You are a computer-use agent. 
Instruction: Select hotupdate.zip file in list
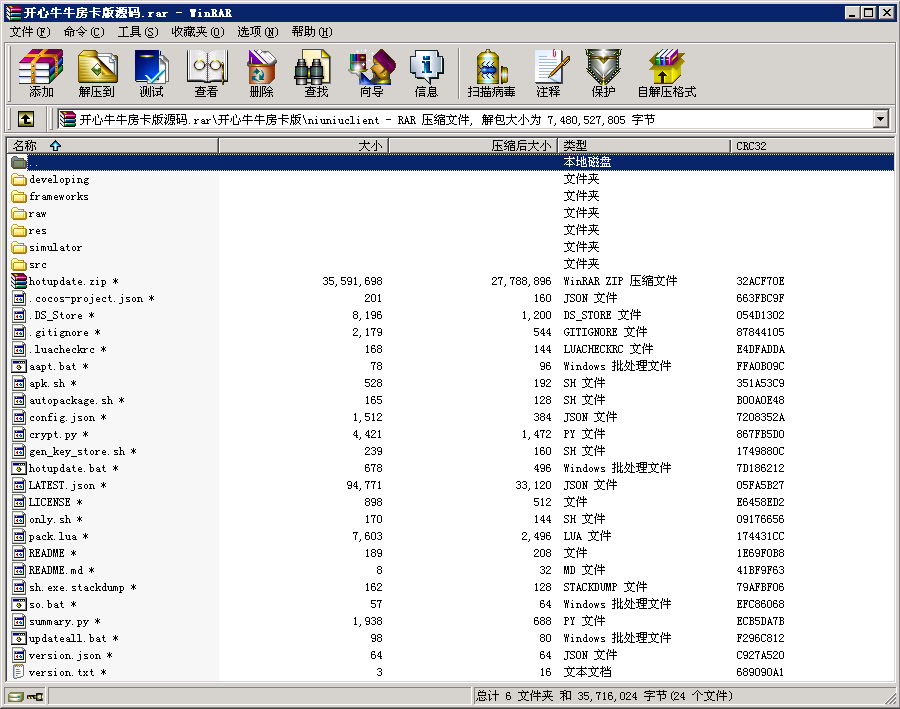pos(67,282)
